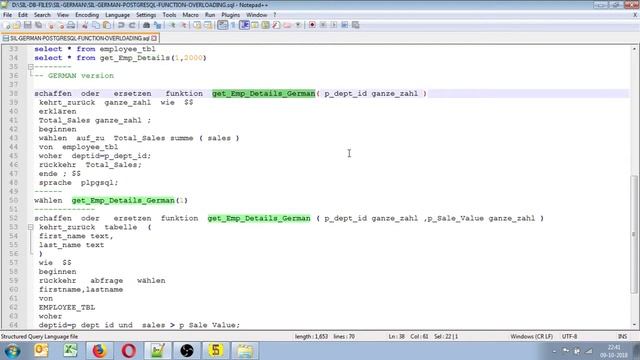Copy selection with toolbar icon

(96, 25)
